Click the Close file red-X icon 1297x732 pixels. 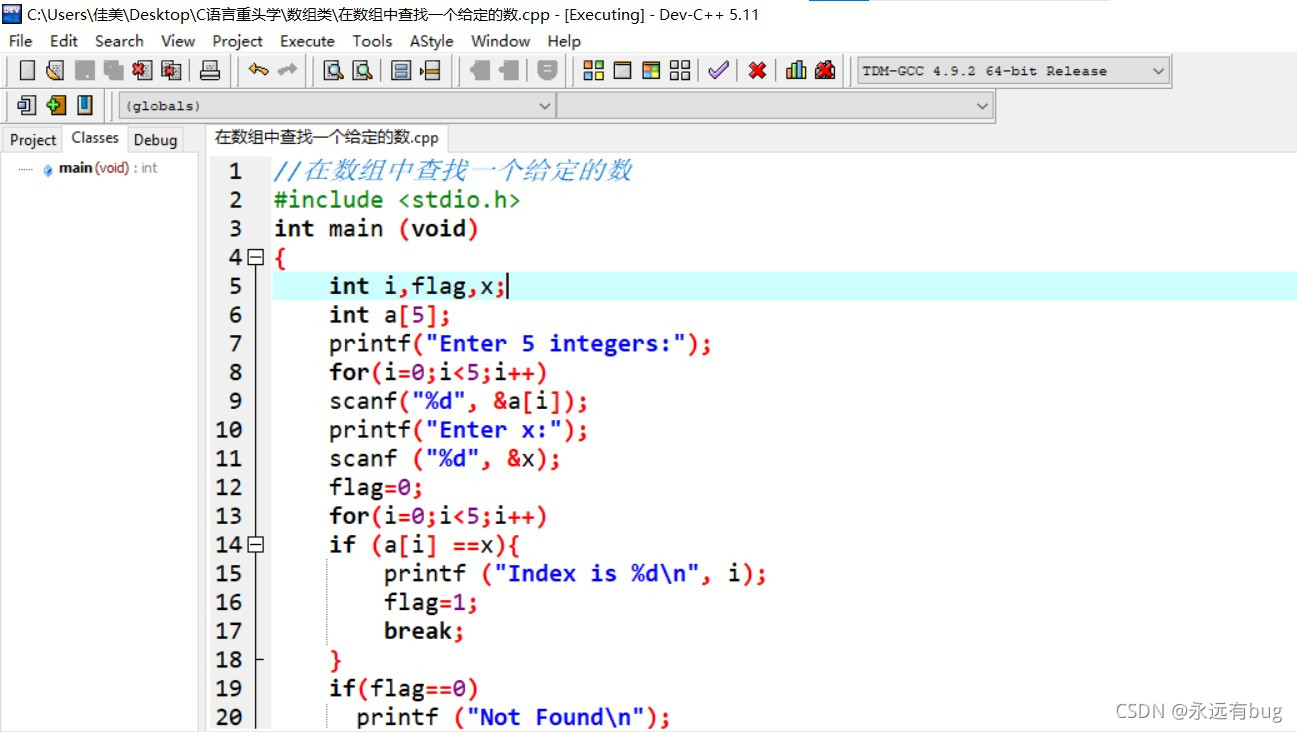coord(142,71)
